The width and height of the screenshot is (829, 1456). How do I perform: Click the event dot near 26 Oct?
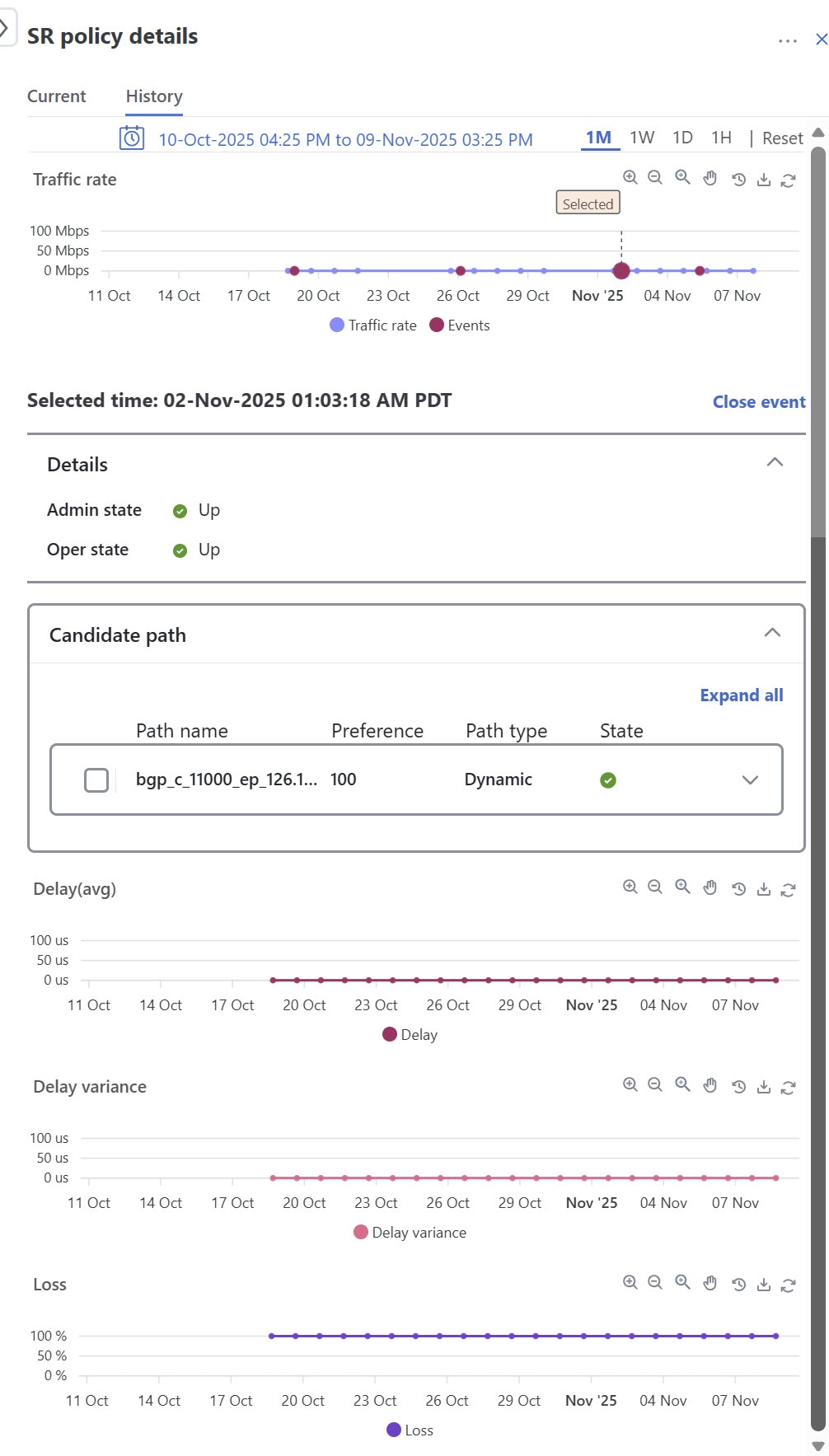pos(461,270)
